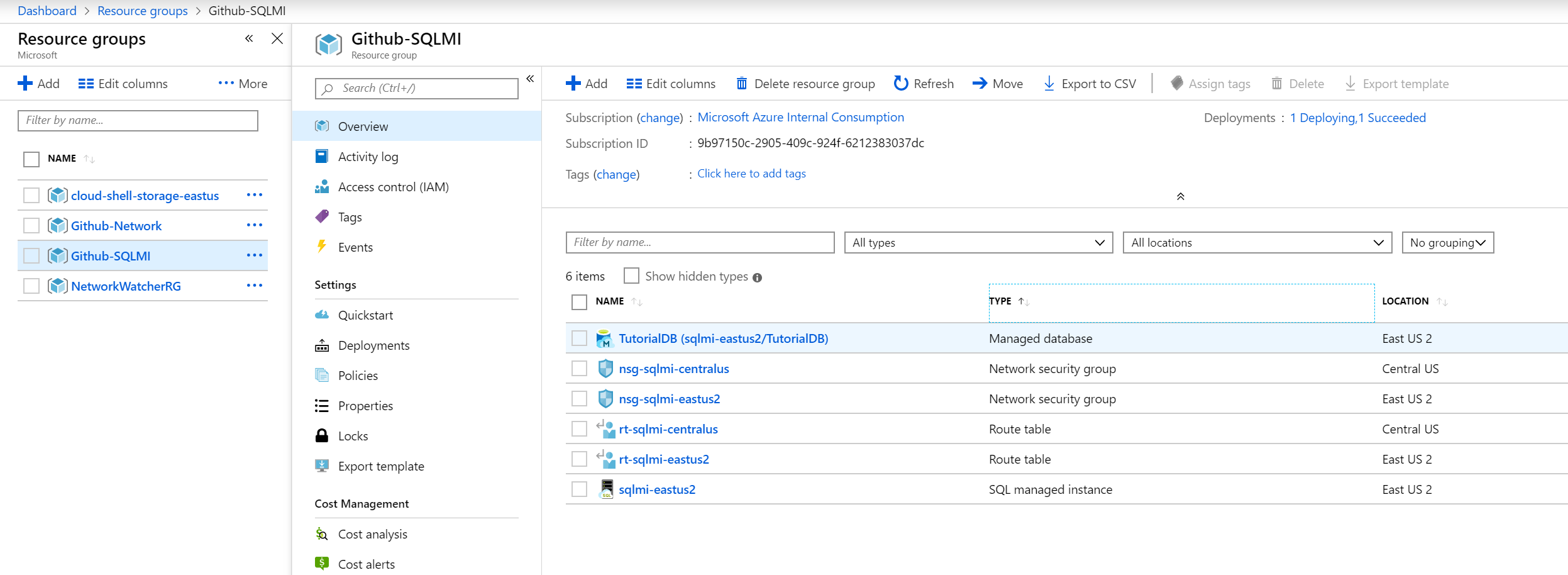Check the nsg-sqlmi-eastus2 row checkbox
This screenshot has height=575, width=1568.
point(579,399)
